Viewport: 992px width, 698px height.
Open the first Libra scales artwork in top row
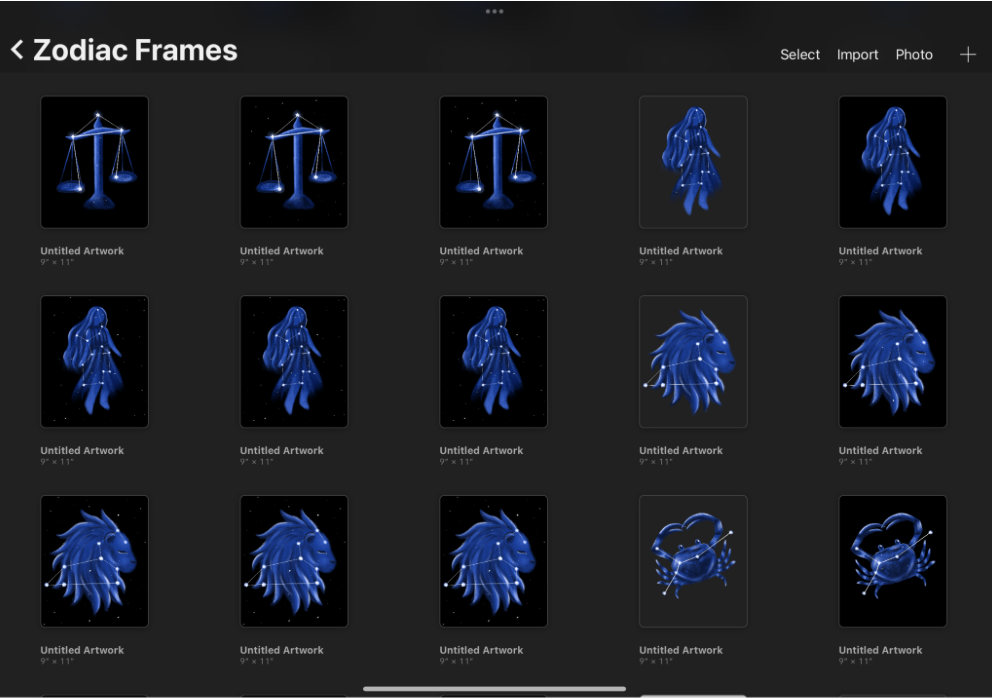(94, 162)
